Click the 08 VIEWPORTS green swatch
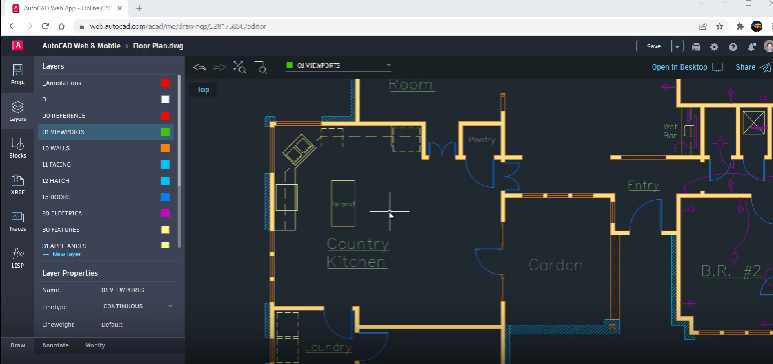This screenshot has height=364, width=773. 165,132
